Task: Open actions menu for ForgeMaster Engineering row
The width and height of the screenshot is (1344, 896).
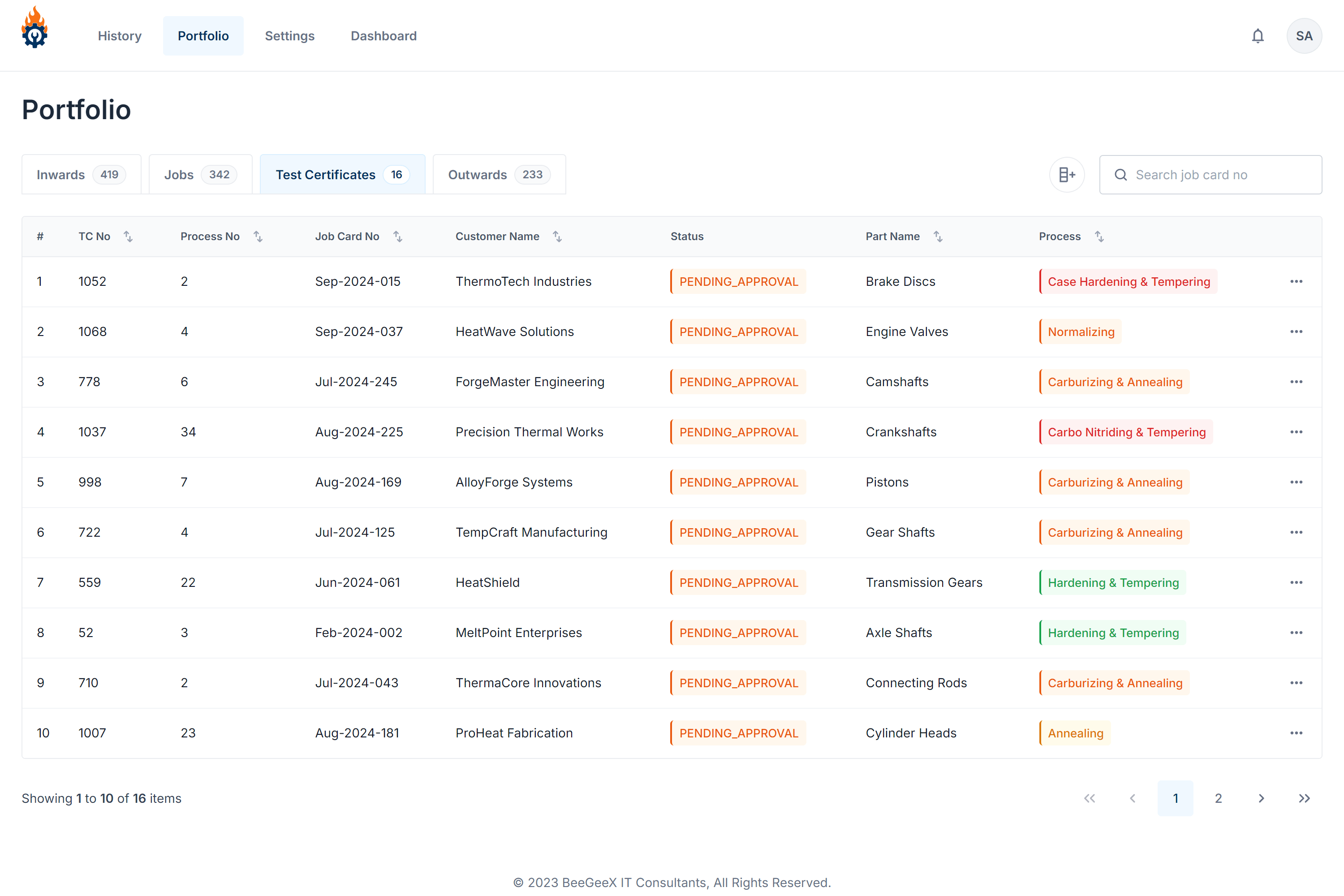Action: [x=1296, y=382]
